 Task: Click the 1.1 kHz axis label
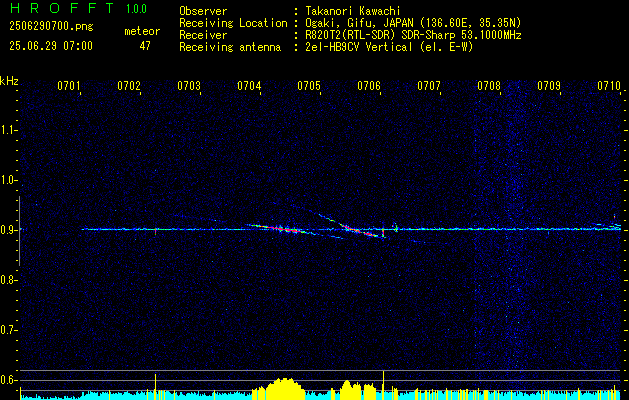pyautogui.click(x=7, y=130)
